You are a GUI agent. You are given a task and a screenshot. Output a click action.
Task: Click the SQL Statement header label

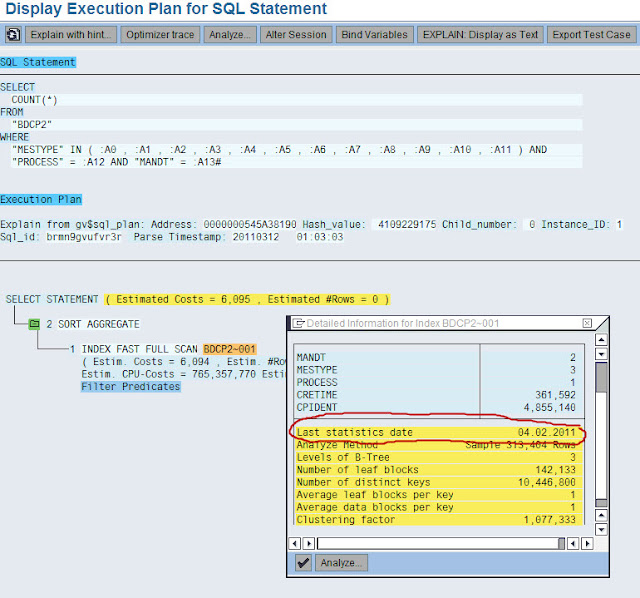tap(38, 62)
